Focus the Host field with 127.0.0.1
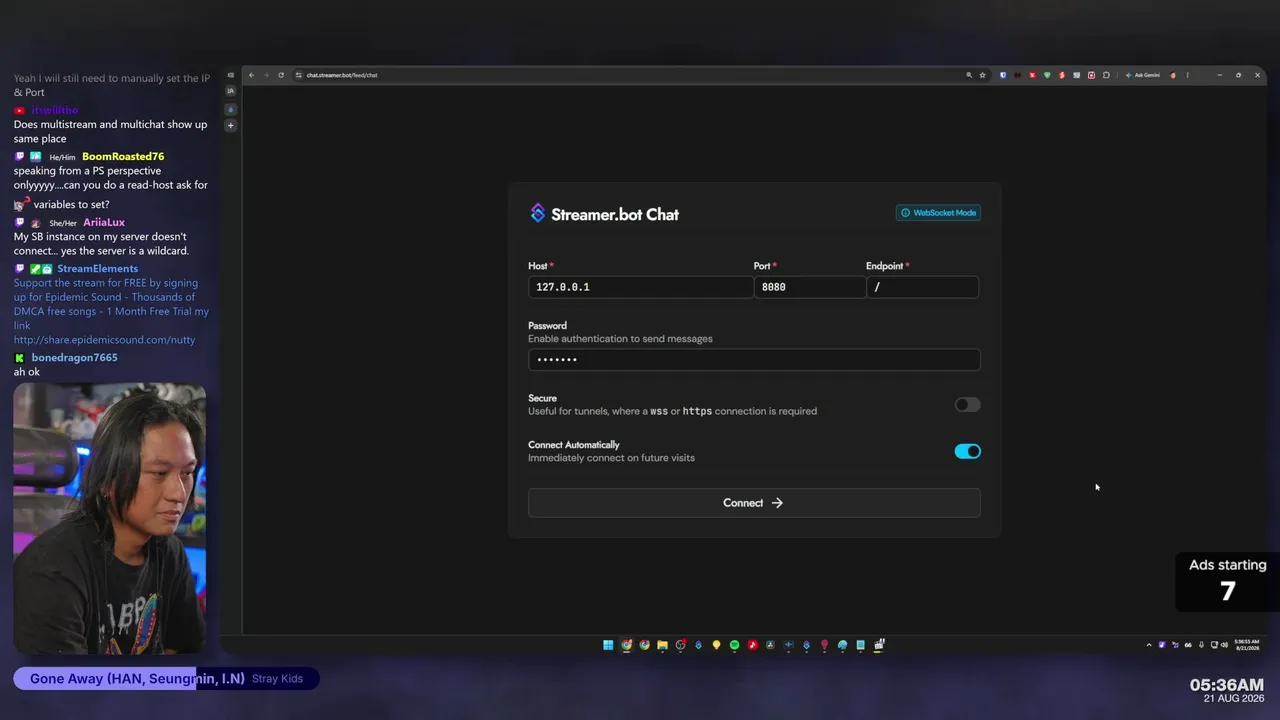This screenshot has width=1280, height=720. click(x=640, y=287)
